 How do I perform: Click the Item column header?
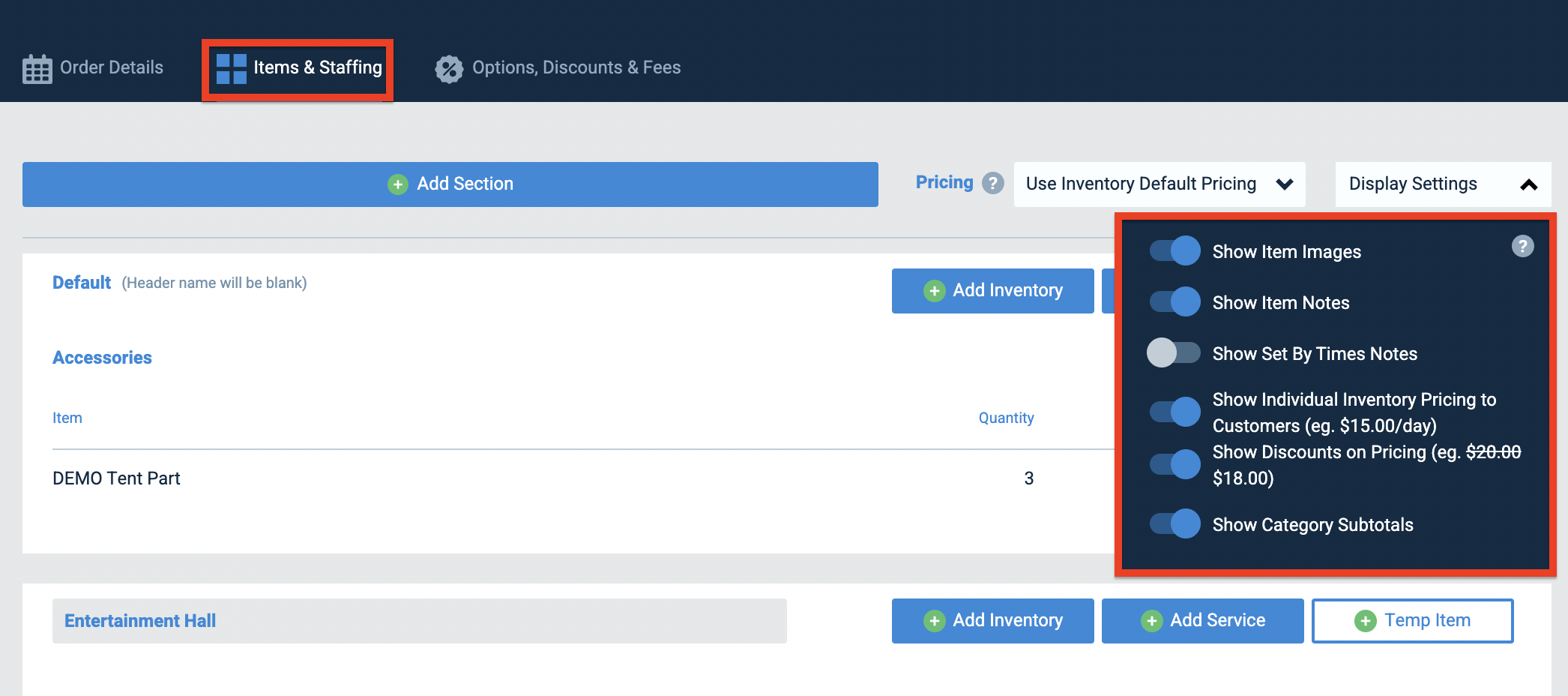pyautogui.click(x=67, y=418)
